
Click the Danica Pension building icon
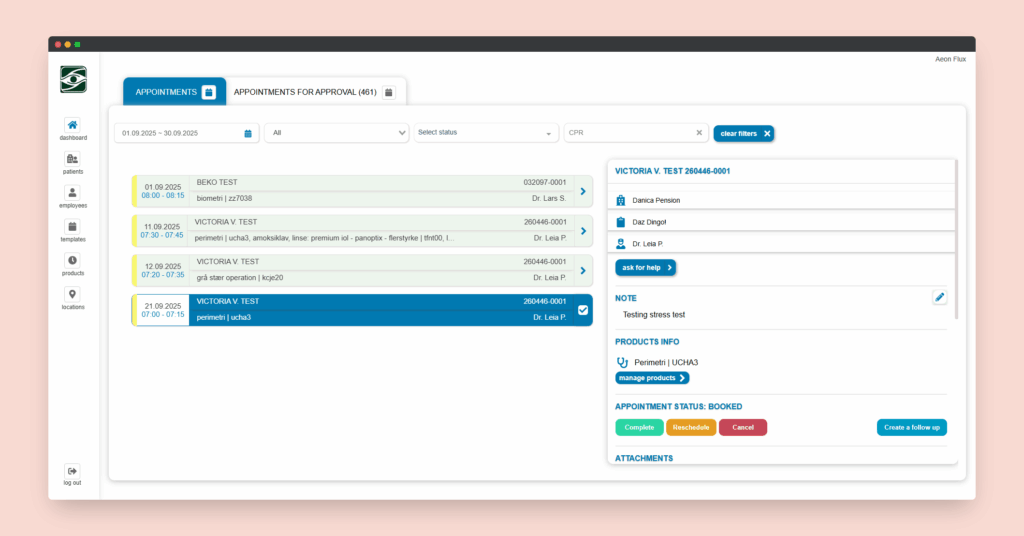click(x=620, y=200)
